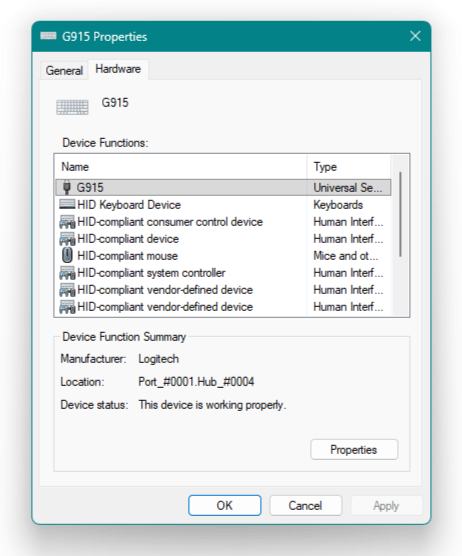Click the HID-compliant system controller icon
Viewport: 462px width, 556px height.
[67, 273]
